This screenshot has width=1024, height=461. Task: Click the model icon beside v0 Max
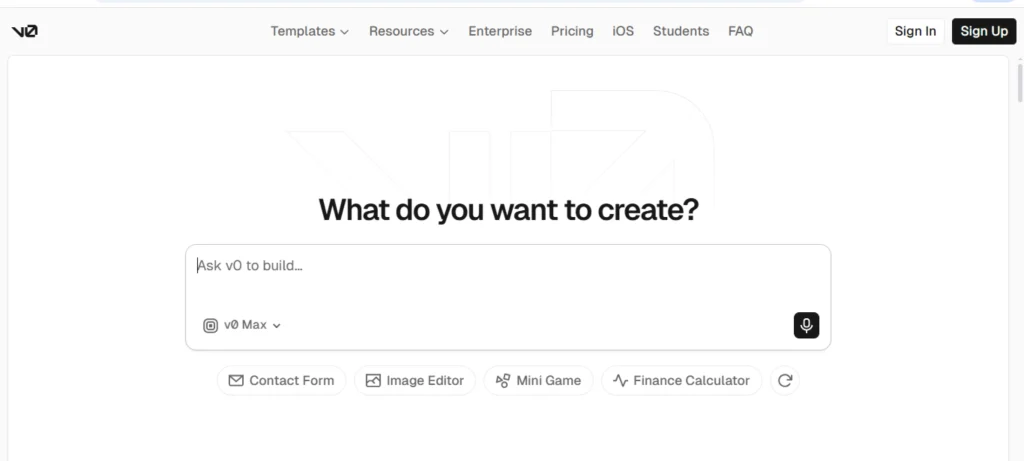click(x=211, y=325)
